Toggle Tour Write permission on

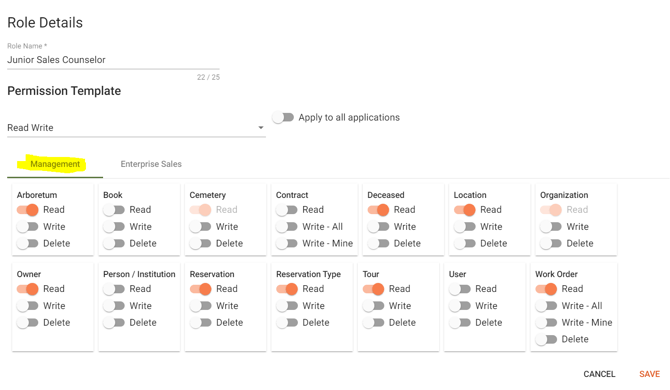pos(373,306)
